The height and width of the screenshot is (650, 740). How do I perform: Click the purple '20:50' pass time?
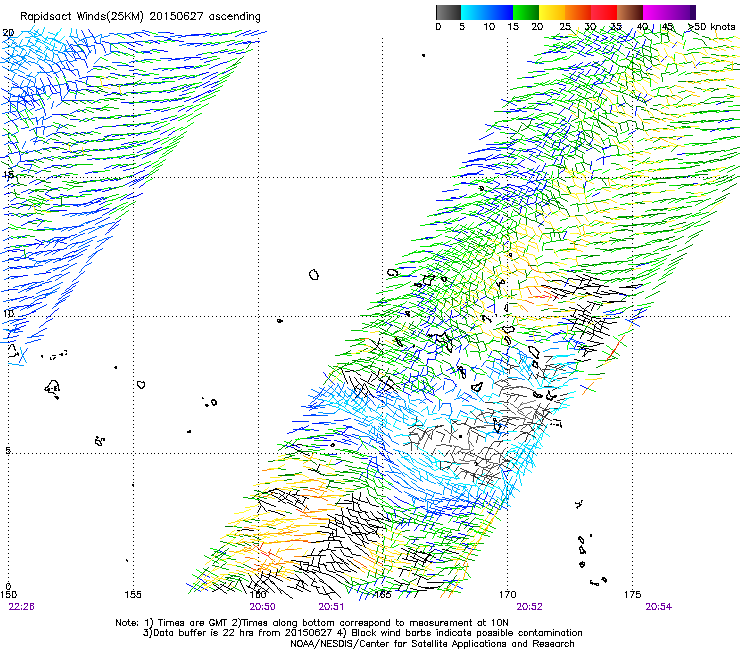tap(262, 607)
